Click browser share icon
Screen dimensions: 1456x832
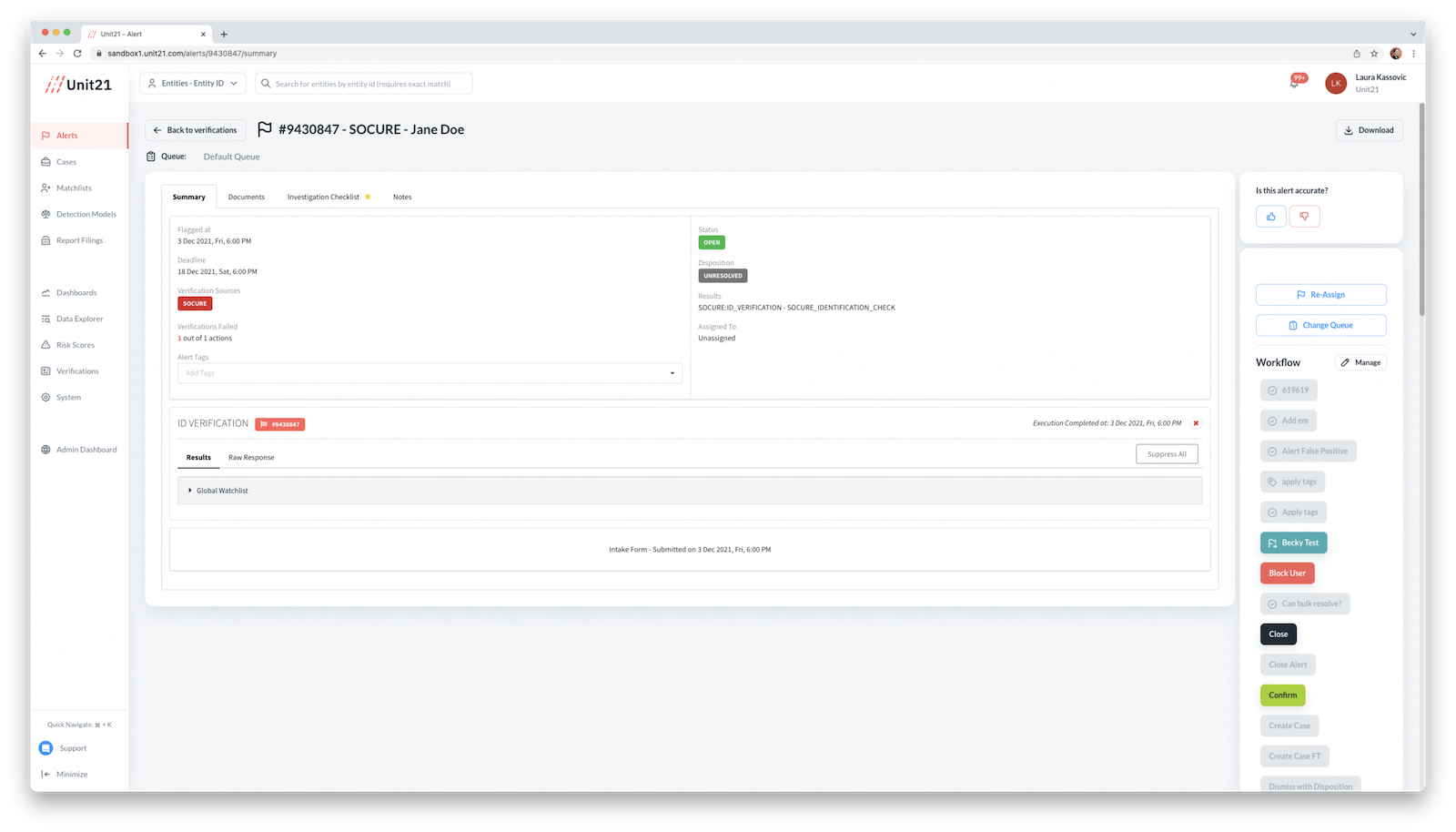click(x=1356, y=54)
